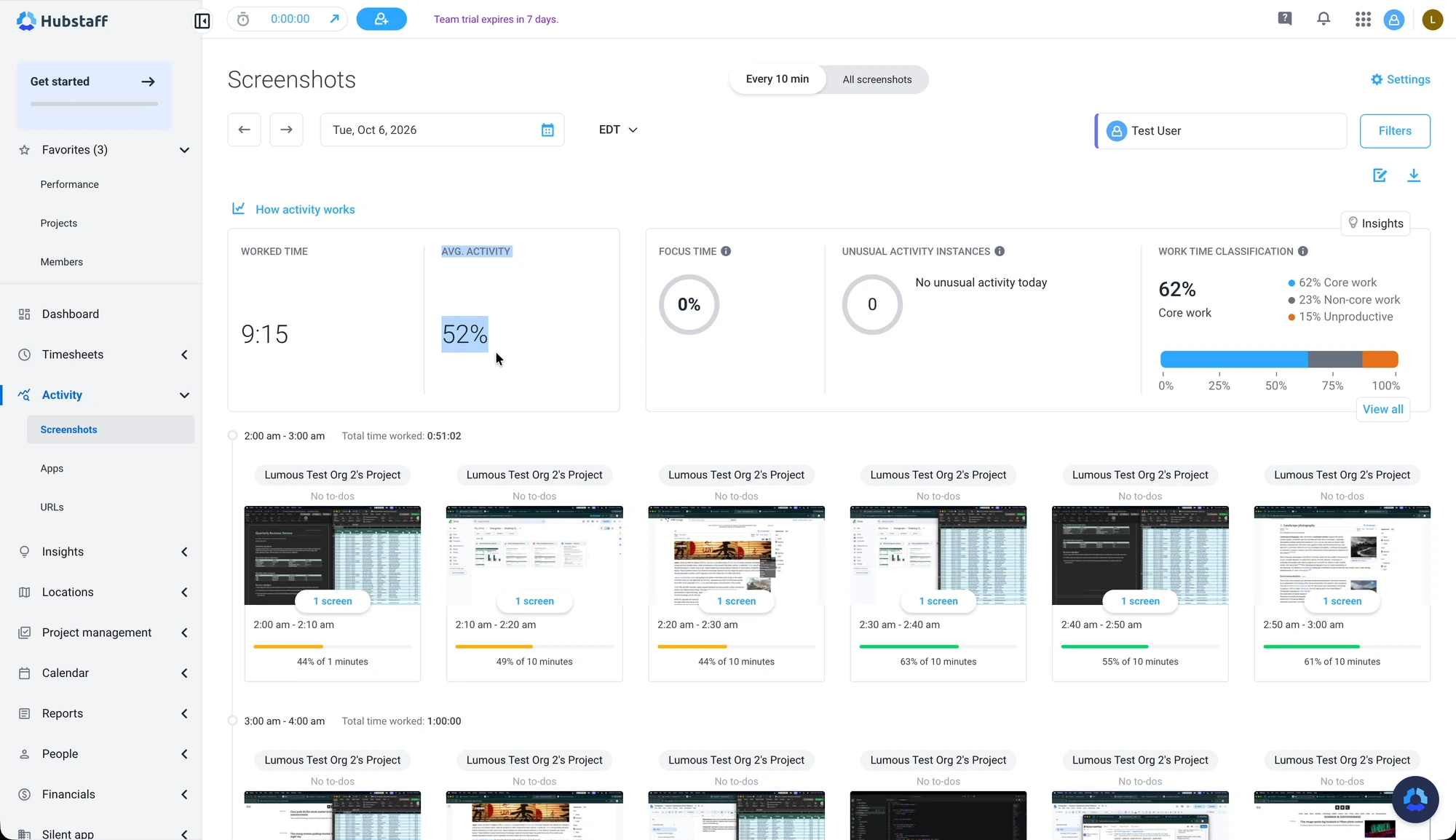The width and height of the screenshot is (1456, 840).
Task: Click activity bar for 2:30 am - 2:40 am
Action: pos(938,646)
